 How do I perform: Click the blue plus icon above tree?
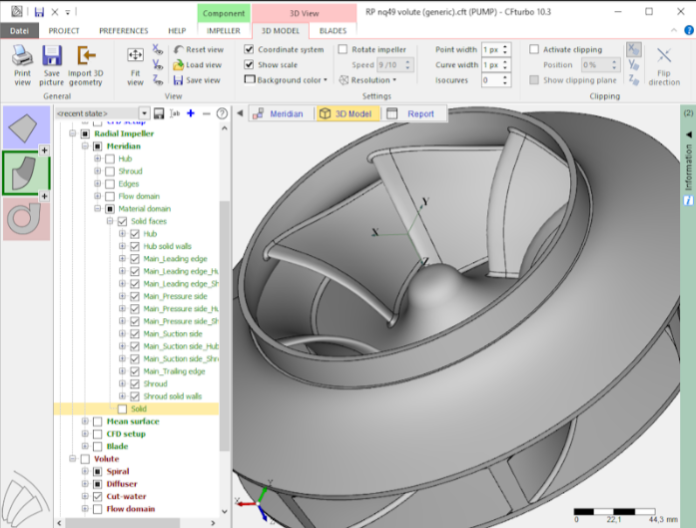click(x=190, y=114)
